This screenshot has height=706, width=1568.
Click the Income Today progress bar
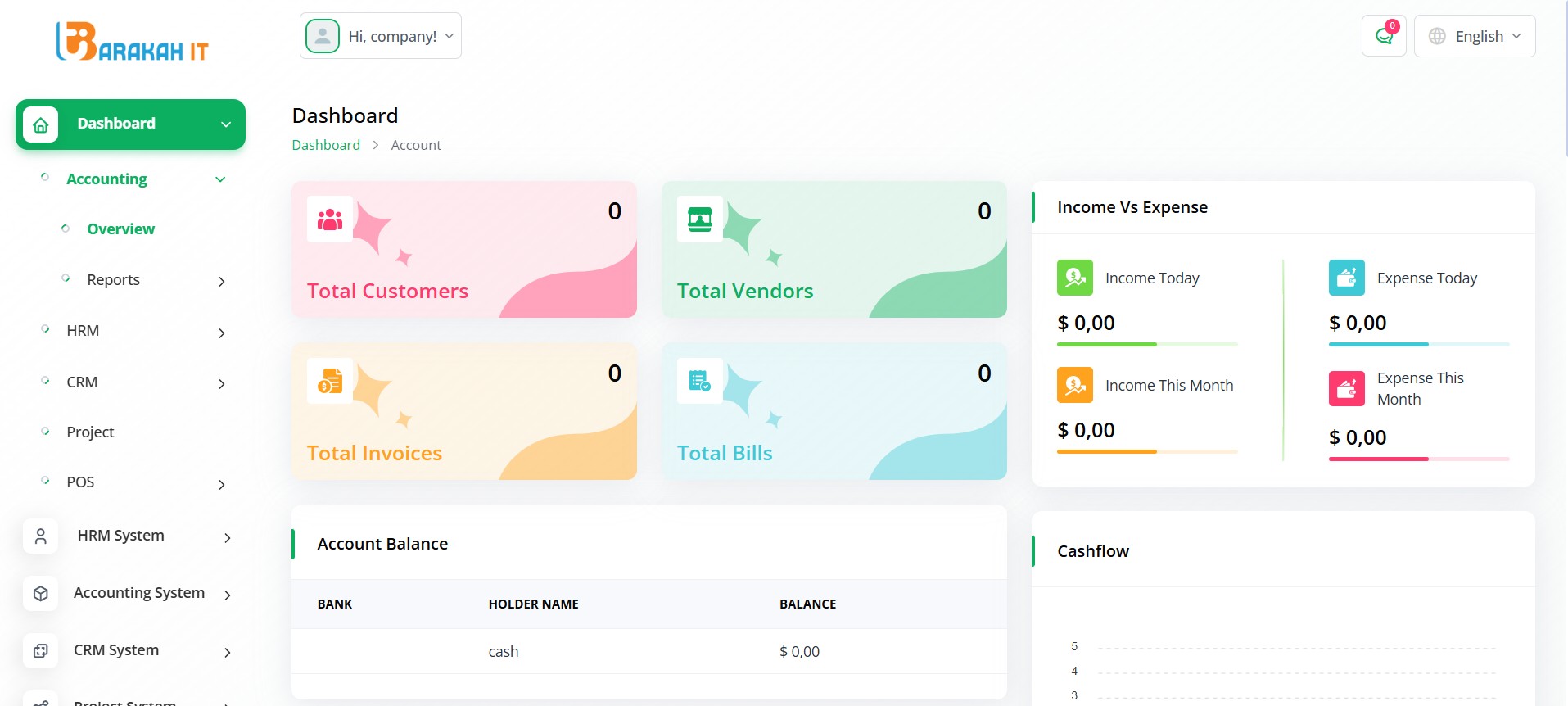click(1146, 345)
